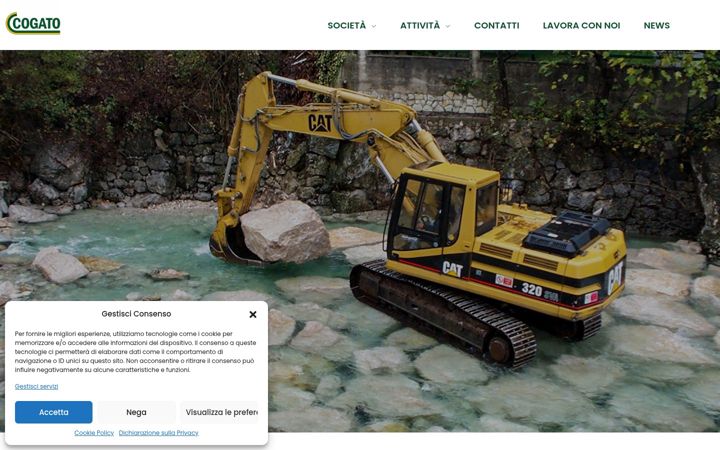Open the Attività menu
This screenshot has height=450, width=720.
[x=420, y=26]
